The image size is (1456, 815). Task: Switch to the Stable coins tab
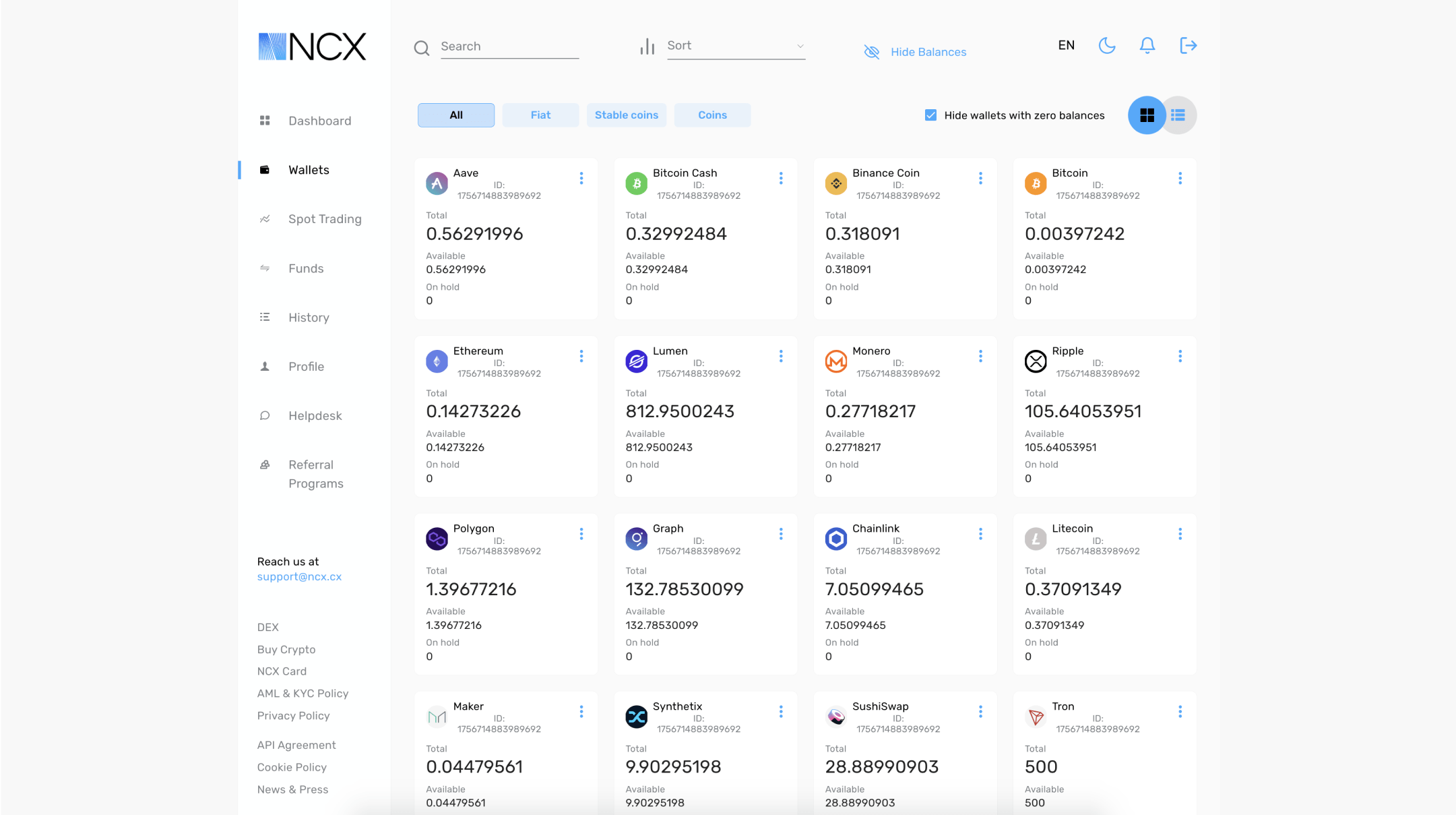(x=626, y=115)
